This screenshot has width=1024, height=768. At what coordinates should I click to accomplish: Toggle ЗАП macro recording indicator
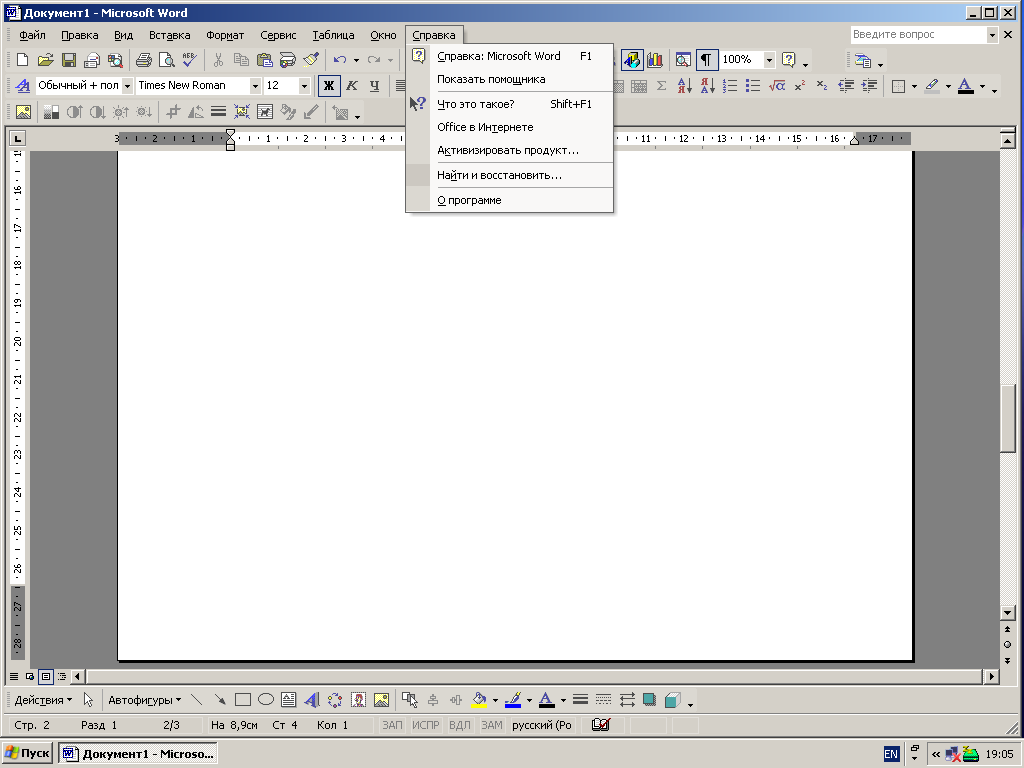coord(392,725)
